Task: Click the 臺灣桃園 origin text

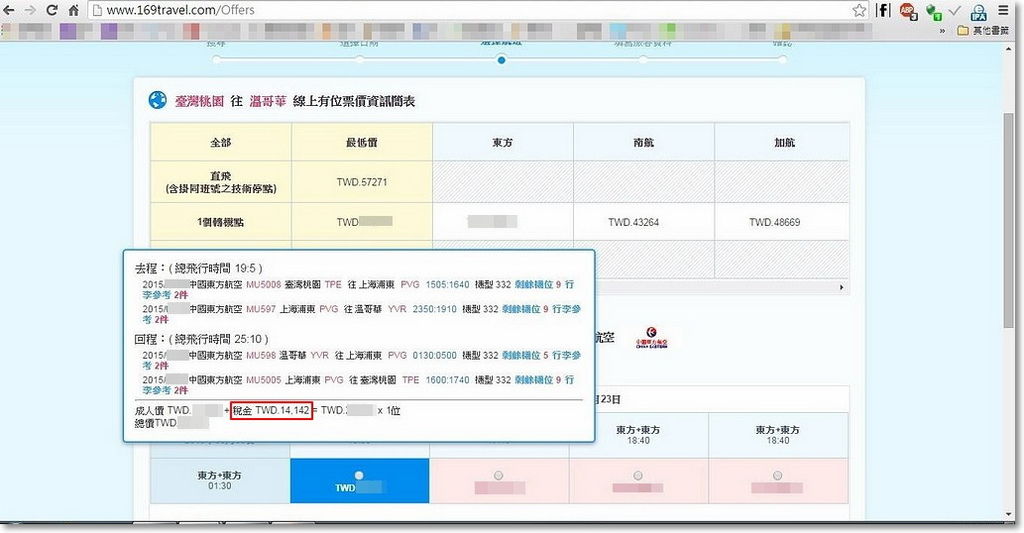Action: (x=199, y=101)
